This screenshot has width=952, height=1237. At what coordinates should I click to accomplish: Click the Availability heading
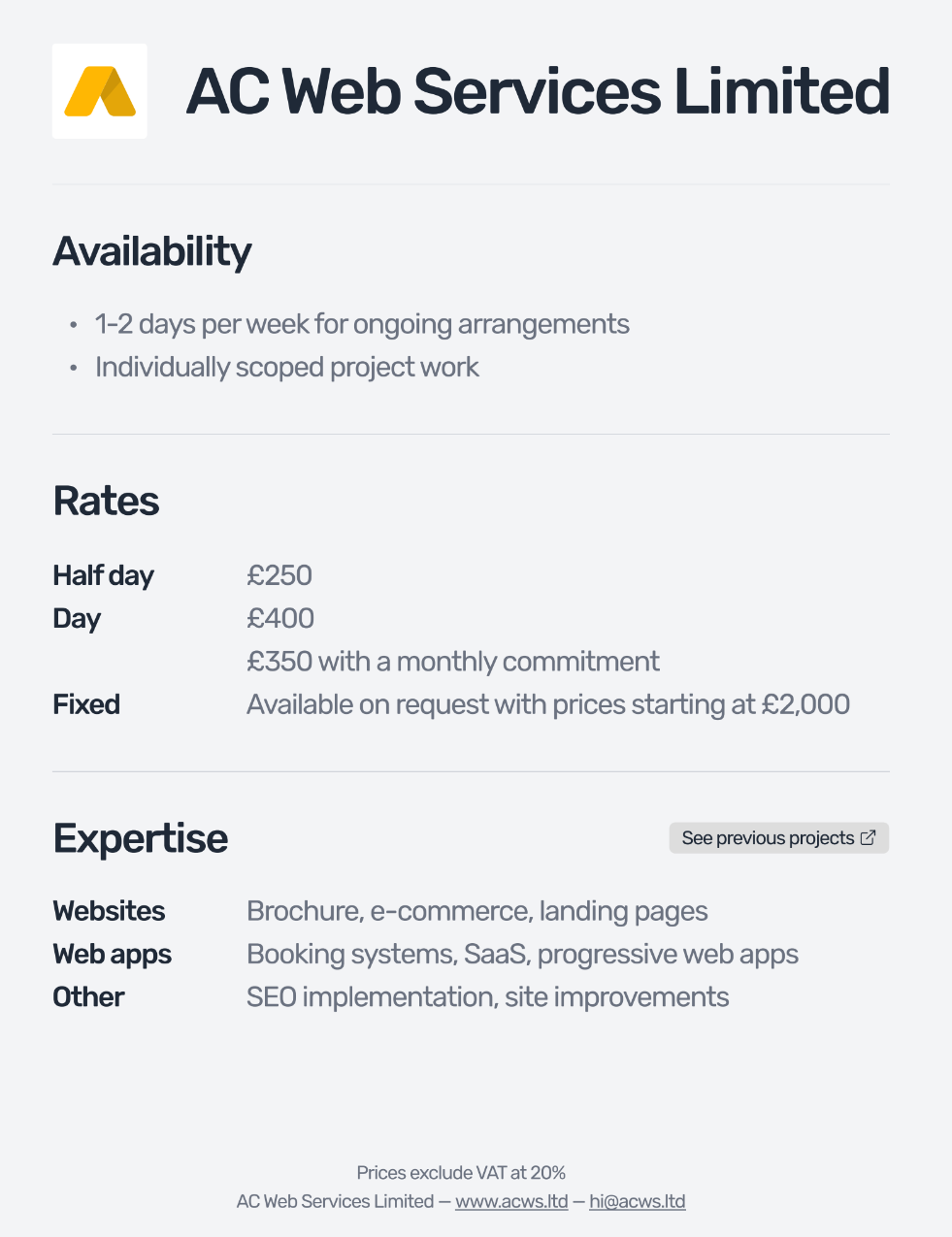152,251
